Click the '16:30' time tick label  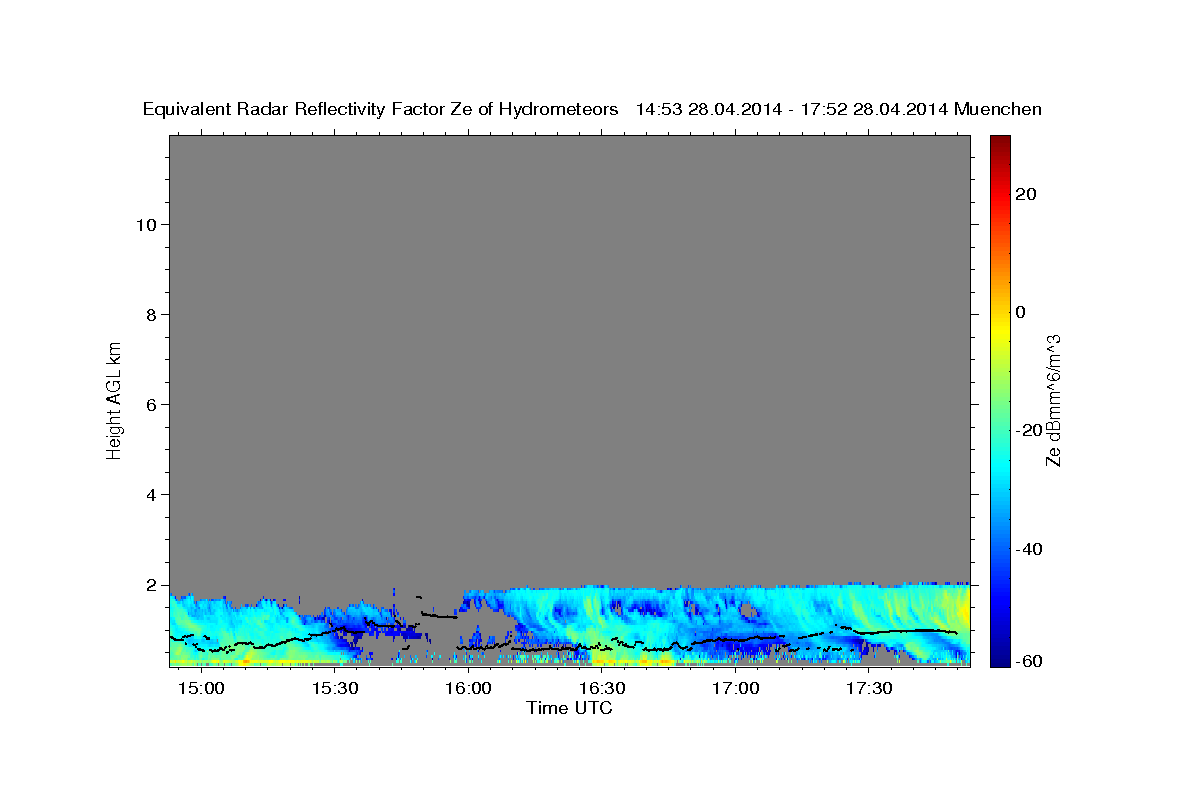[602, 688]
